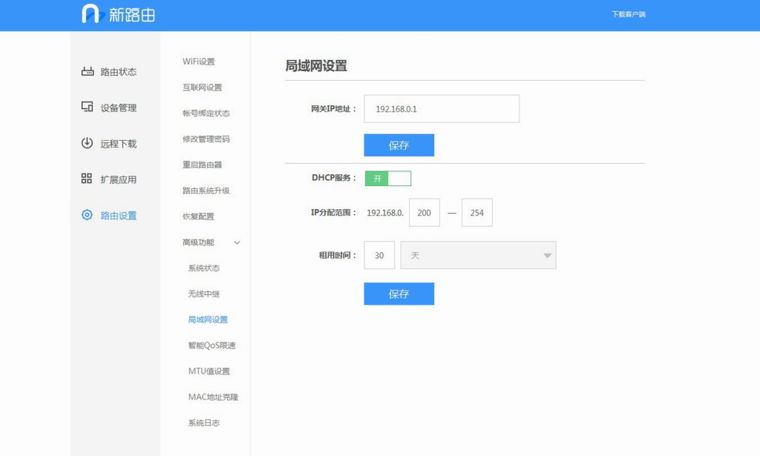This screenshot has width=760, height=456.
Task: Toggle the DHCP服务 switch off
Action: point(387,178)
